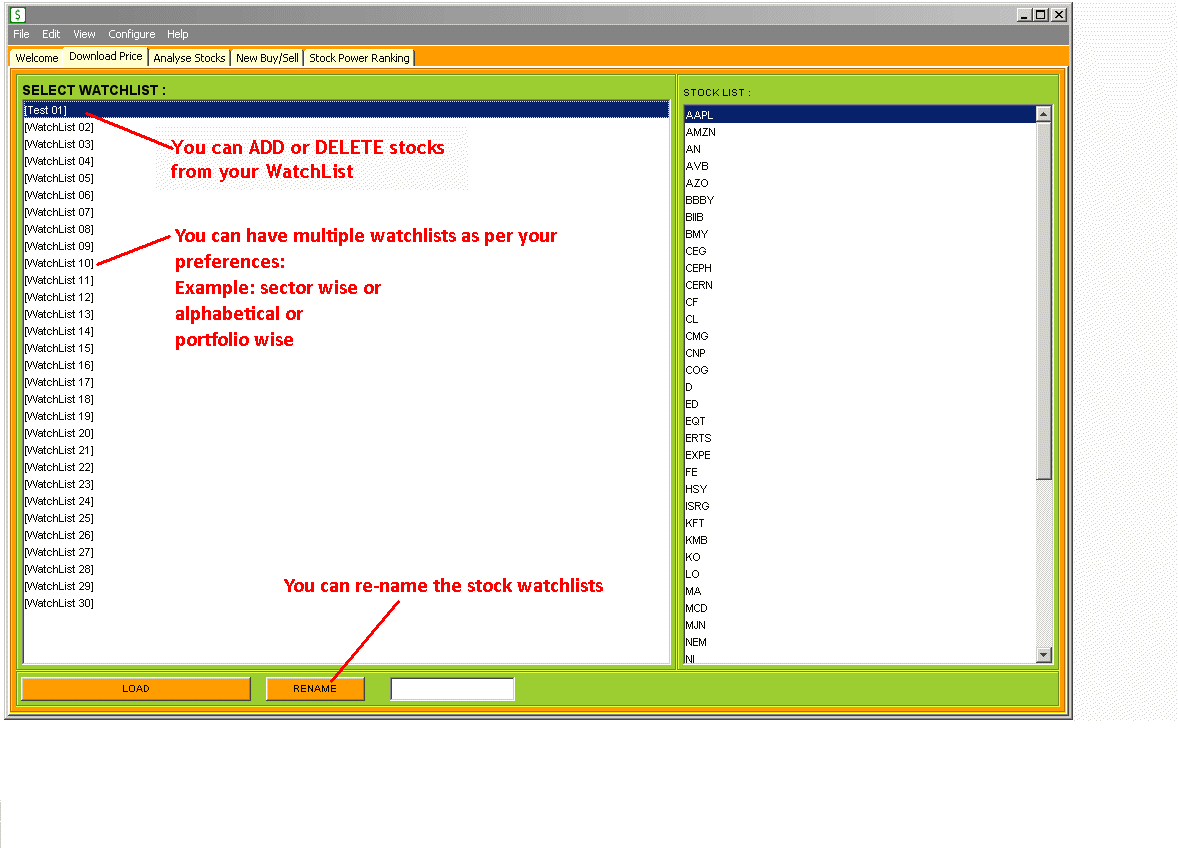This screenshot has height=848, width=1178.
Task: Open the Help menu
Action: pos(177,34)
